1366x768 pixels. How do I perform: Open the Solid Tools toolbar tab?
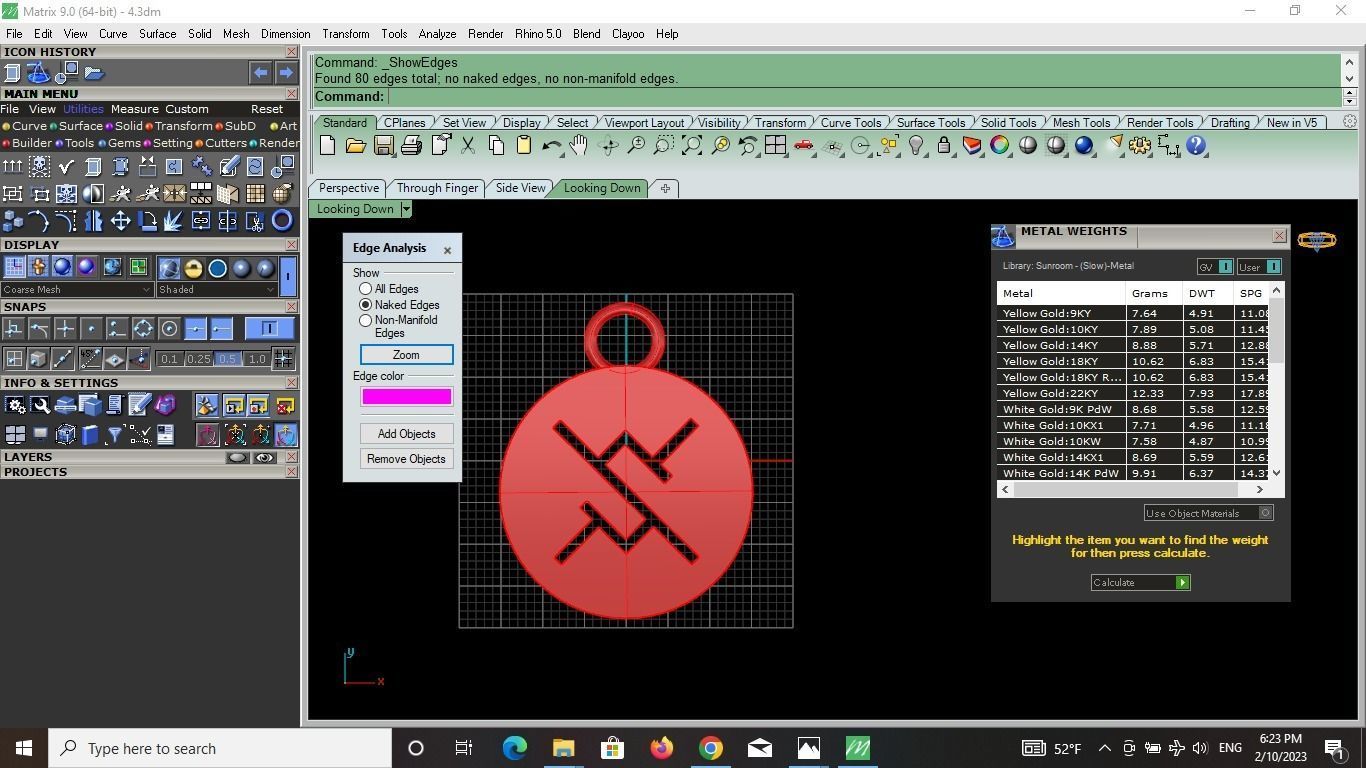(x=1008, y=123)
